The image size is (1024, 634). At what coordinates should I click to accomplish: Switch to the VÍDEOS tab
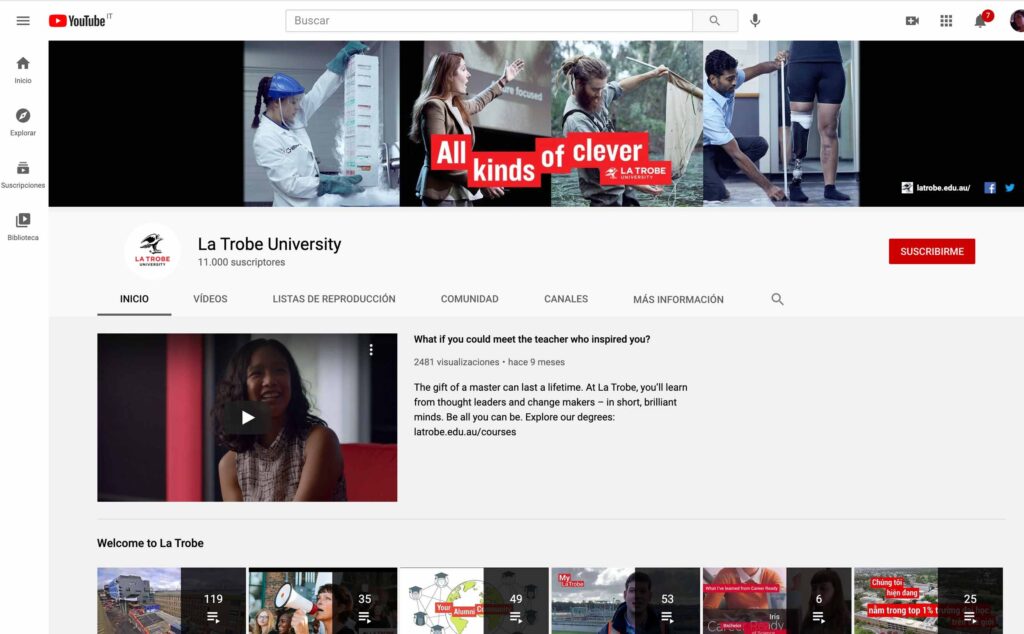point(210,299)
